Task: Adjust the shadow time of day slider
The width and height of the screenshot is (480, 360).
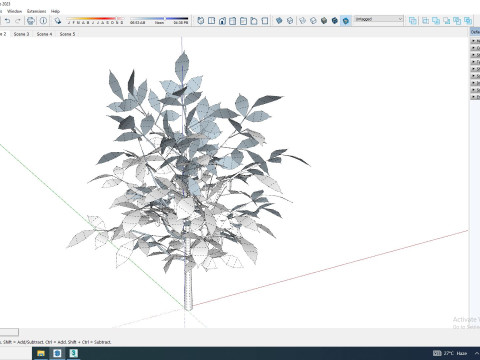Action: point(159,19)
